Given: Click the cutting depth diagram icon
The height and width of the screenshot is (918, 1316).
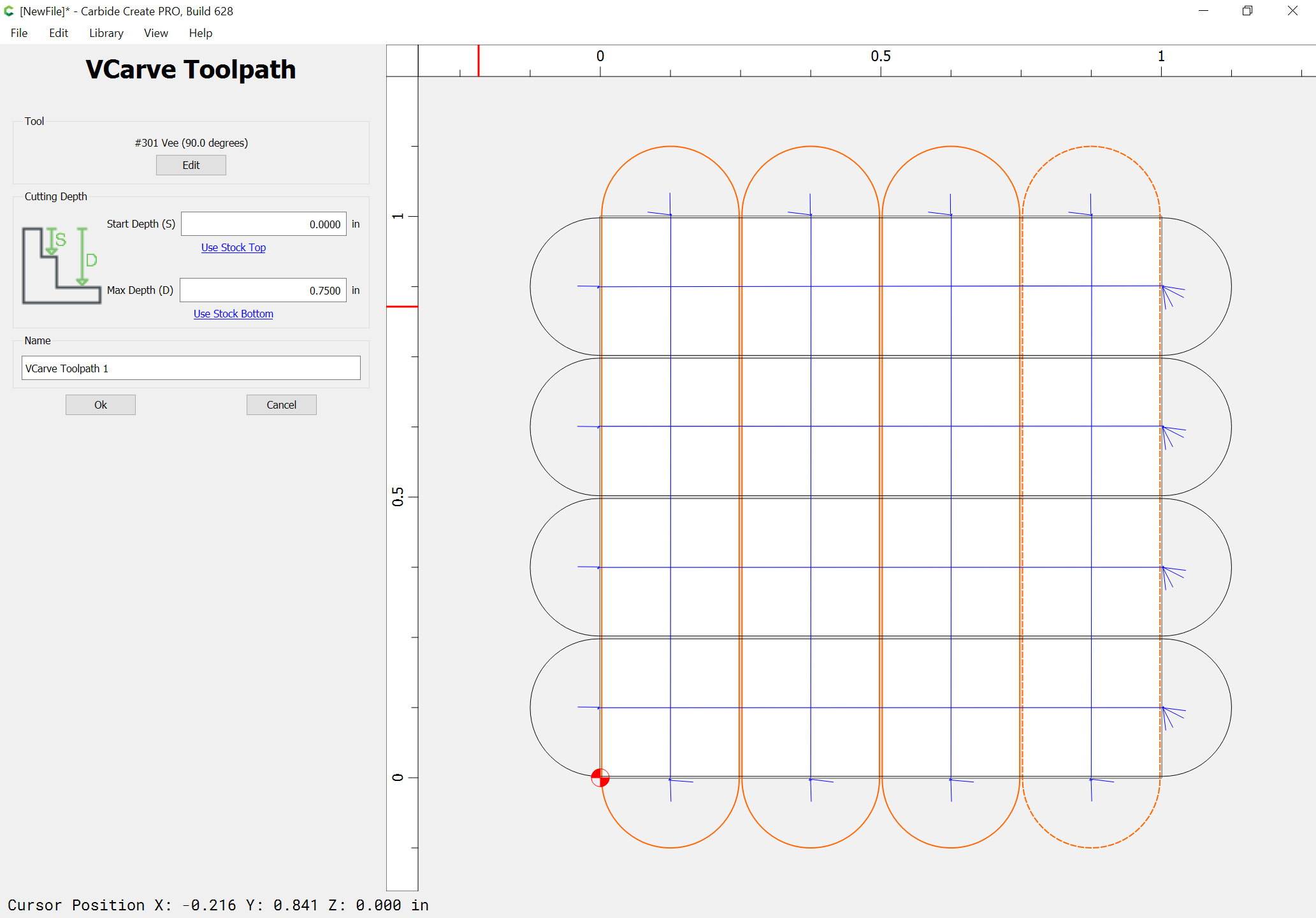Looking at the screenshot, I should coord(61,265).
